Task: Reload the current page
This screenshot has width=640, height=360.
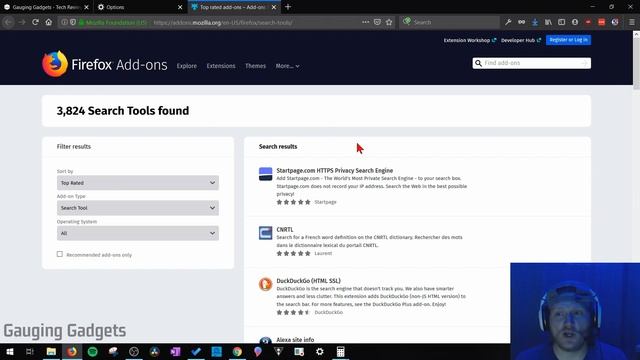Action: click(35, 22)
